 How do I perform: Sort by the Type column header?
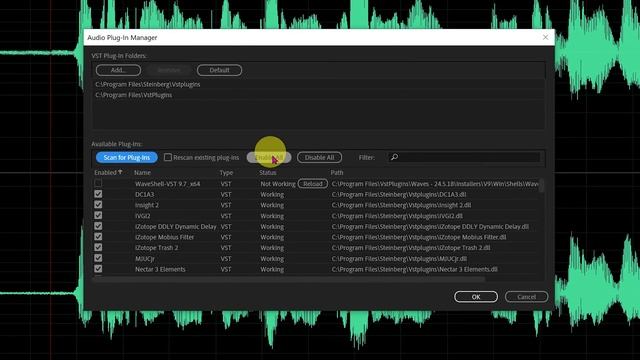226,173
